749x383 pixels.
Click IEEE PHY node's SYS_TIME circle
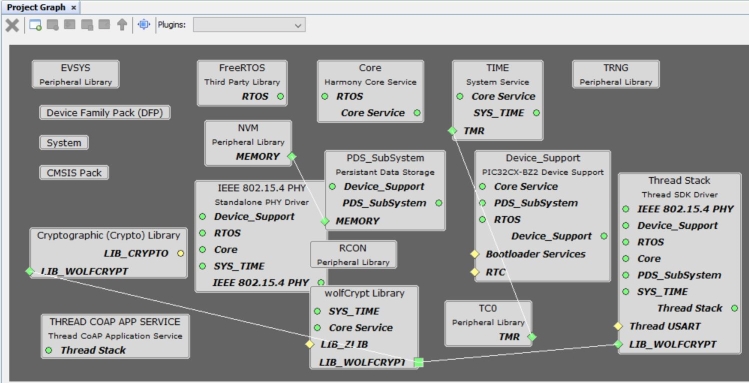203,266
